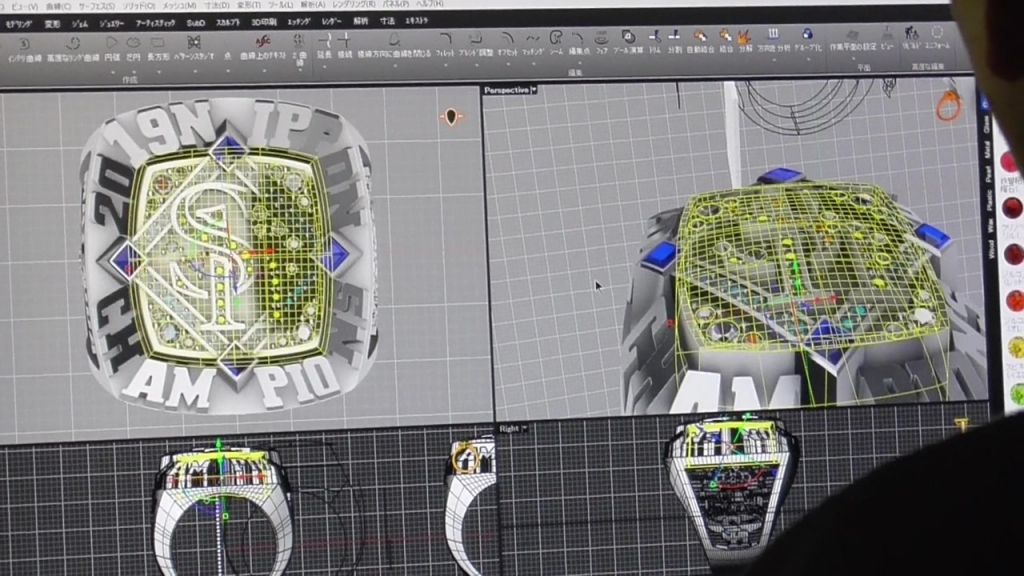Select the 円弧 arc tool
1024x576 pixels.
point(112,49)
